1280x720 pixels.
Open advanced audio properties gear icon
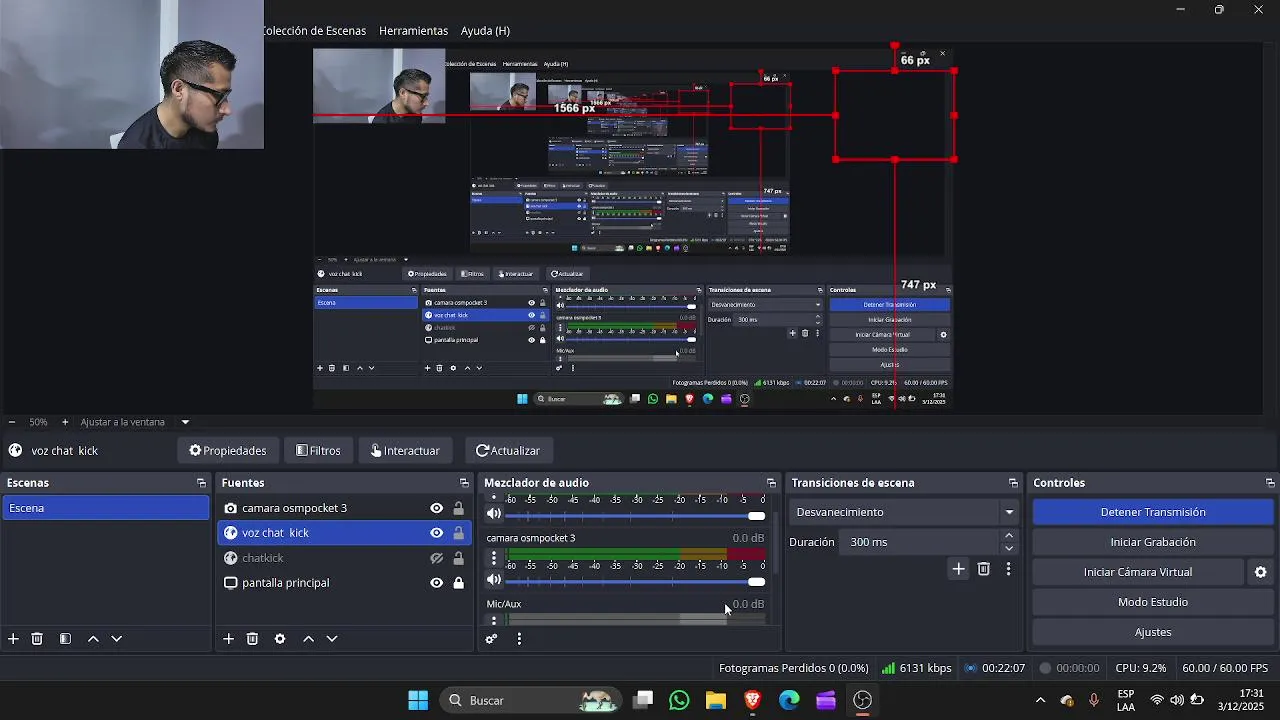pyautogui.click(x=491, y=638)
